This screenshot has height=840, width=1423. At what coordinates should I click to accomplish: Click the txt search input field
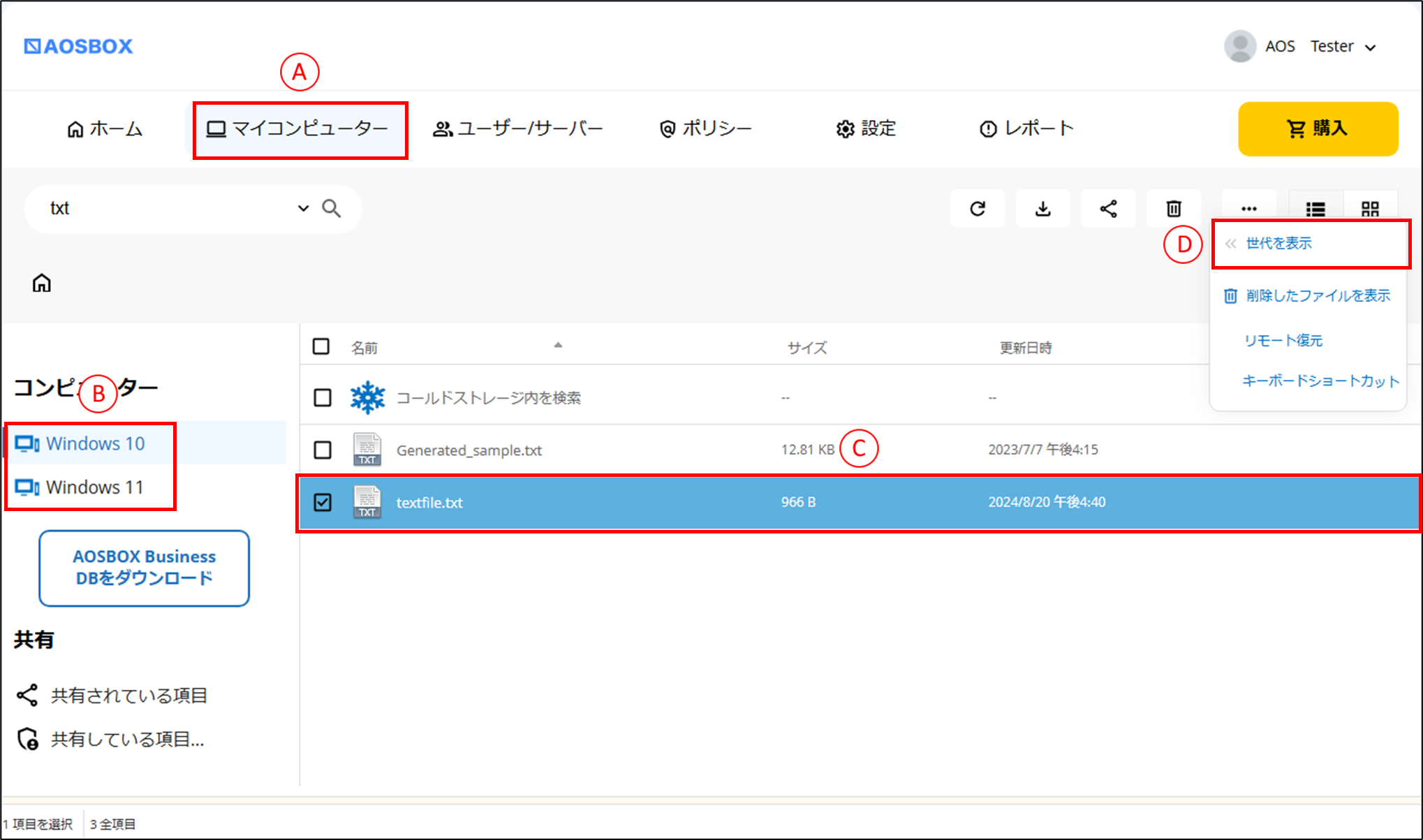(x=168, y=208)
